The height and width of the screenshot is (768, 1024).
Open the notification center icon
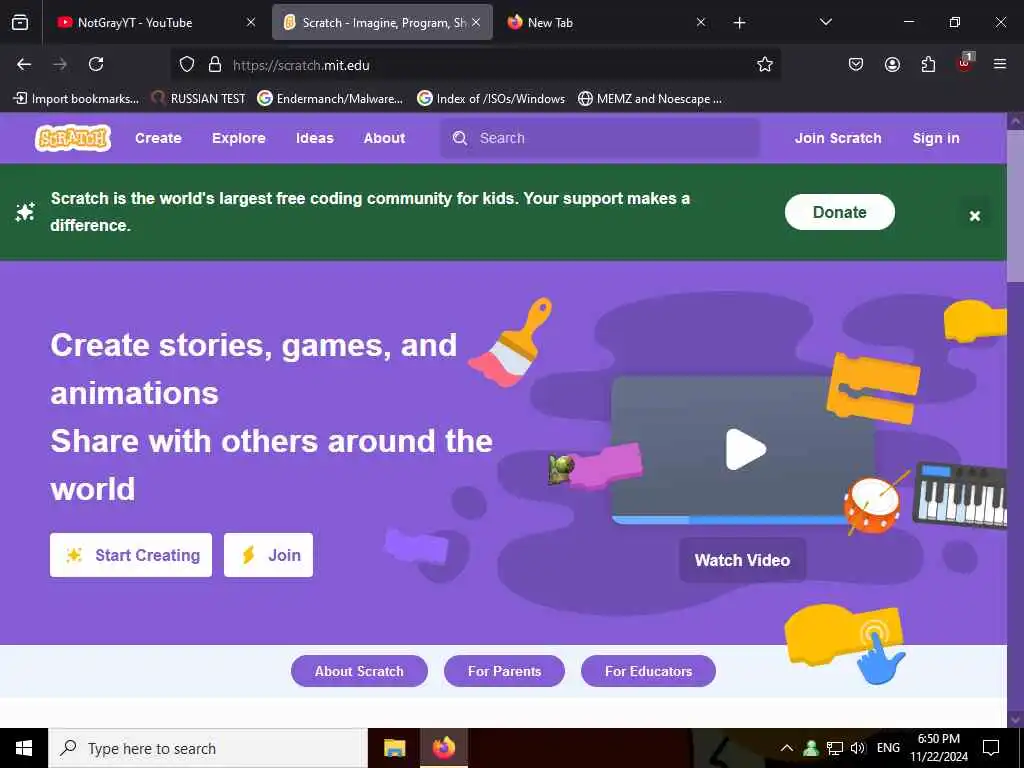[x=991, y=748]
